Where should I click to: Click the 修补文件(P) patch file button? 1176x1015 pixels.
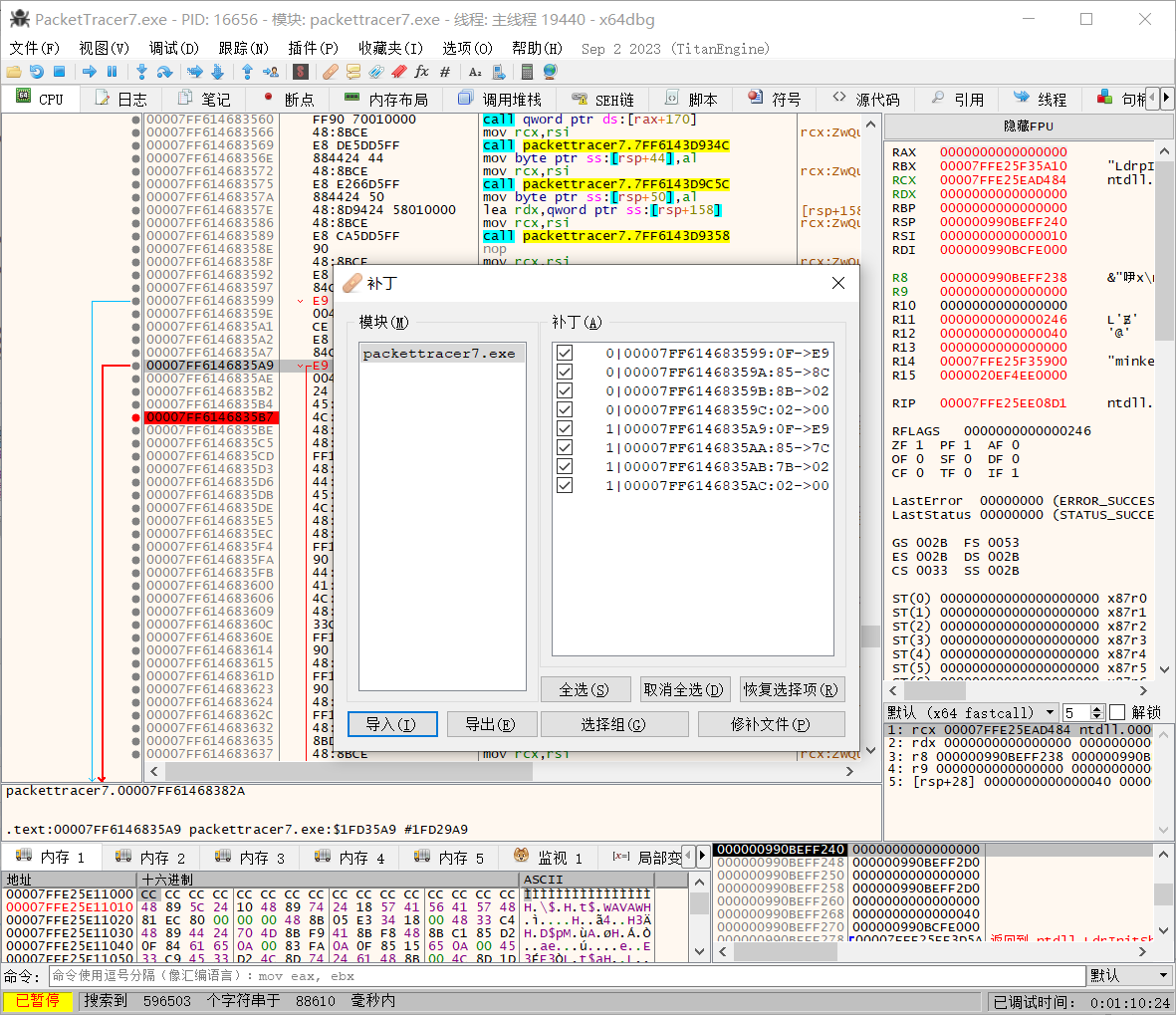click(771, 724)
